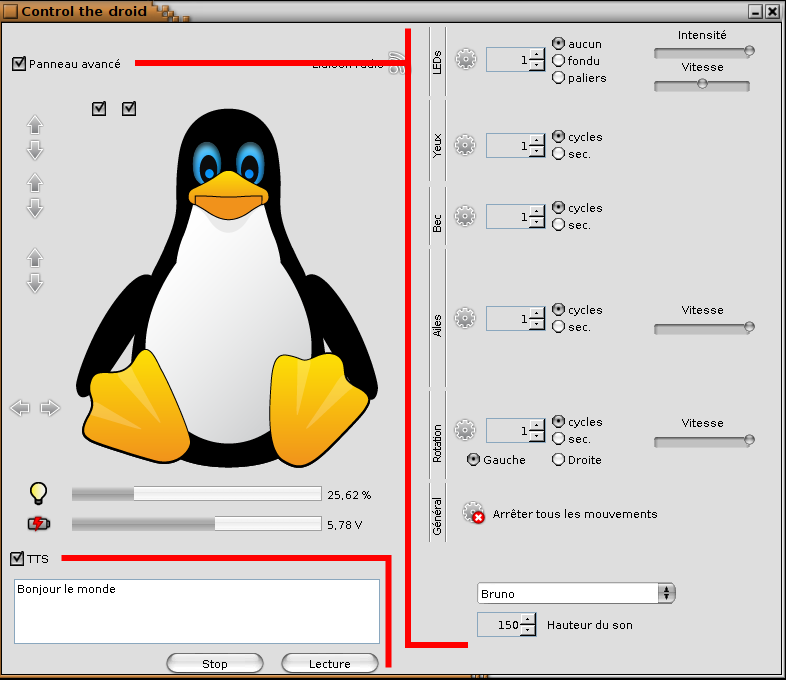Click the third up arrow near wings
Image resolution: width=786 pixels, height=680 pixels.
35,258
